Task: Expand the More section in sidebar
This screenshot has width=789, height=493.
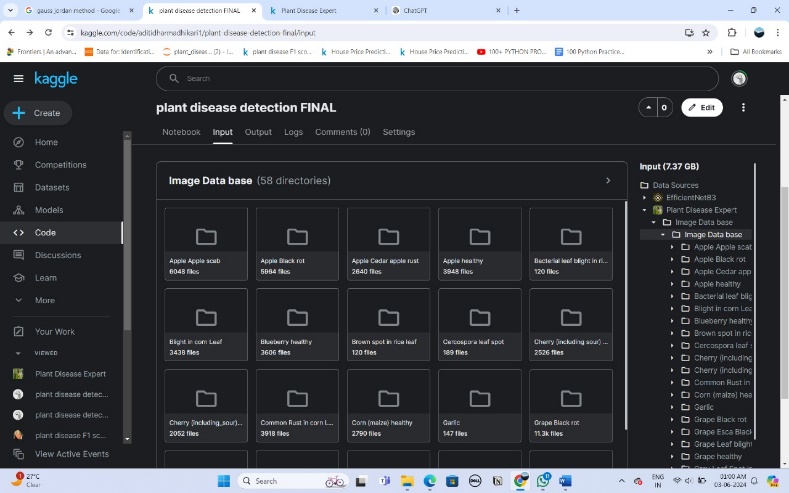Action: click(x=18, y=300)
